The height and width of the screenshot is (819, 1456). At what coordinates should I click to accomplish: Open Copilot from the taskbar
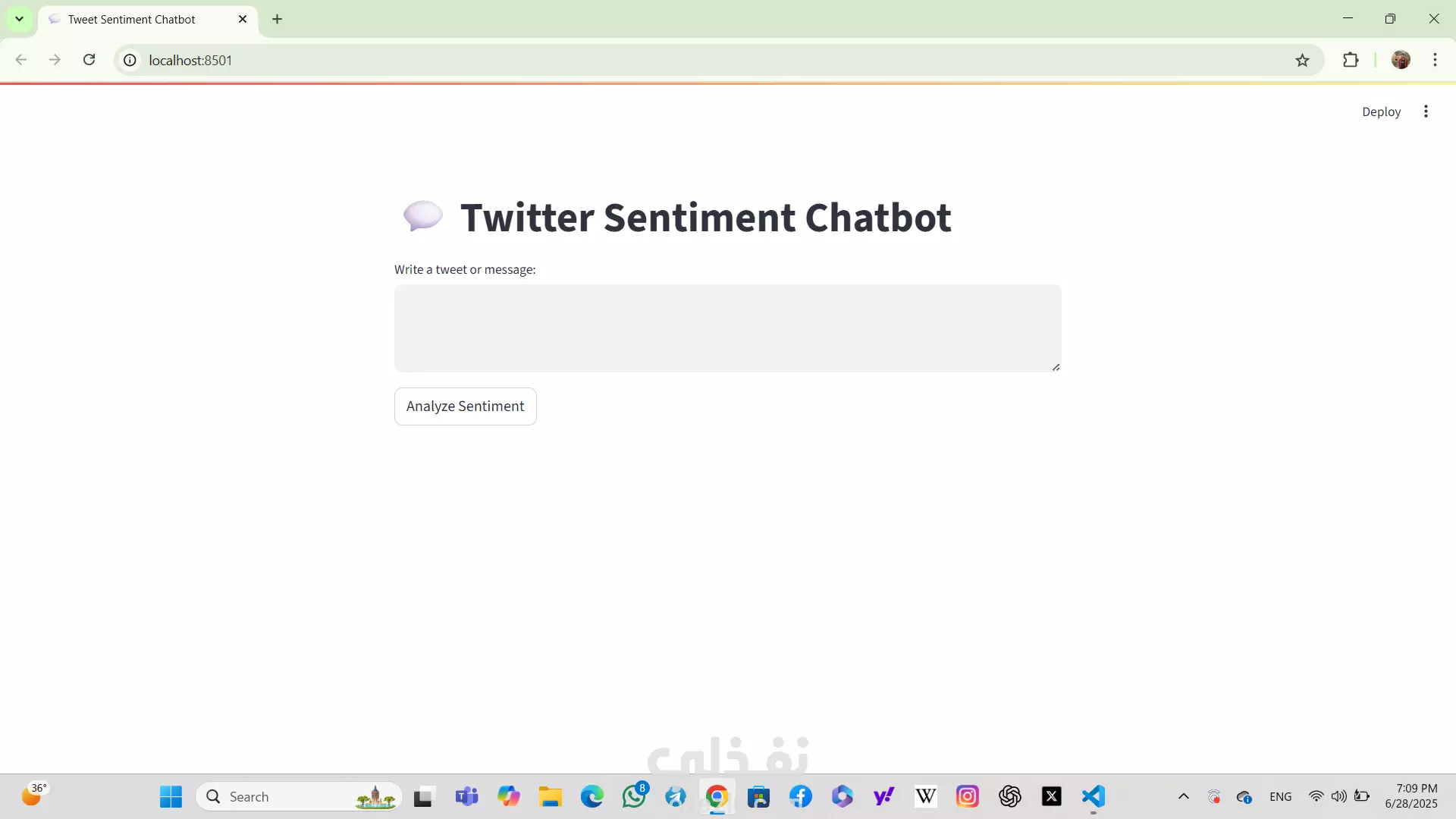click(509, 796)
